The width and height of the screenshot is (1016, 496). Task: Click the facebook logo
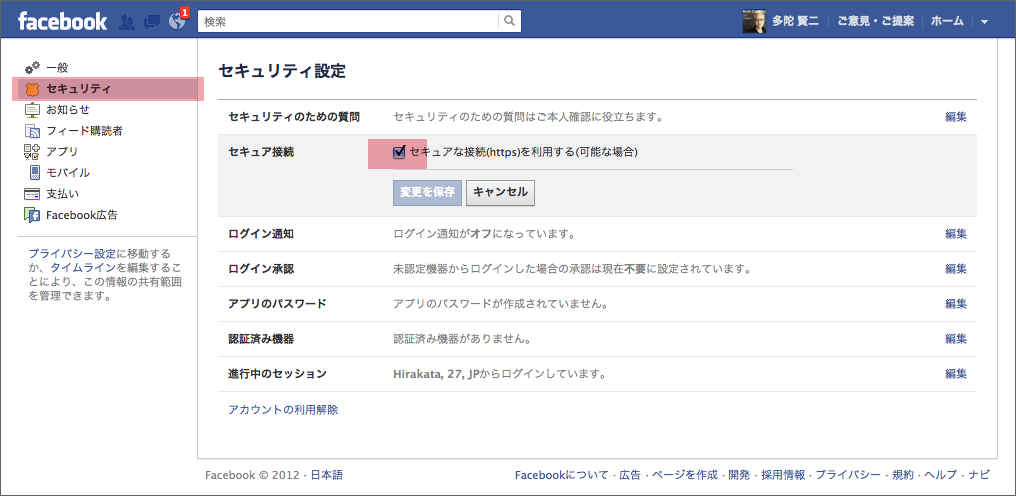point(62,21)
